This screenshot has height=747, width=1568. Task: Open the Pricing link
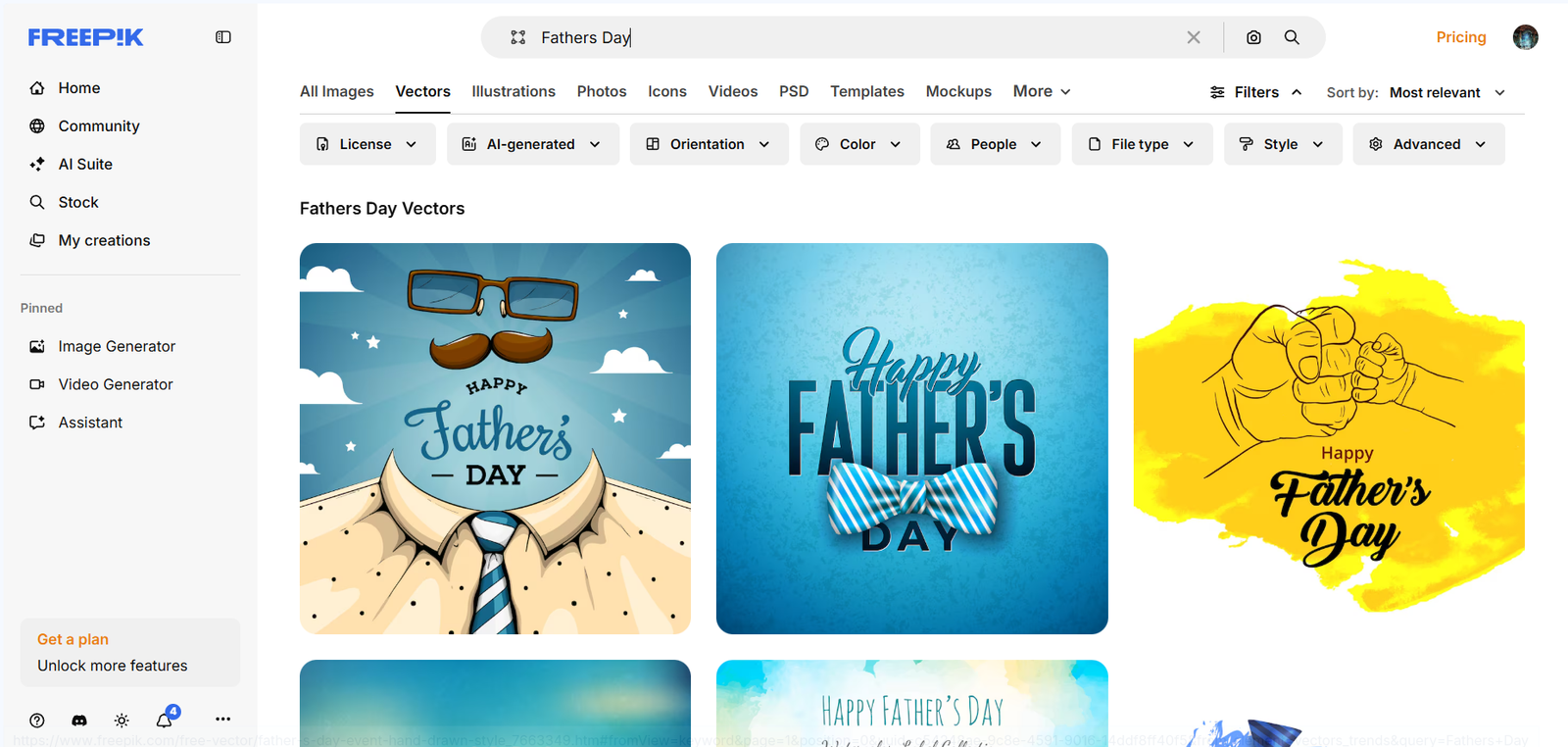1460,37
